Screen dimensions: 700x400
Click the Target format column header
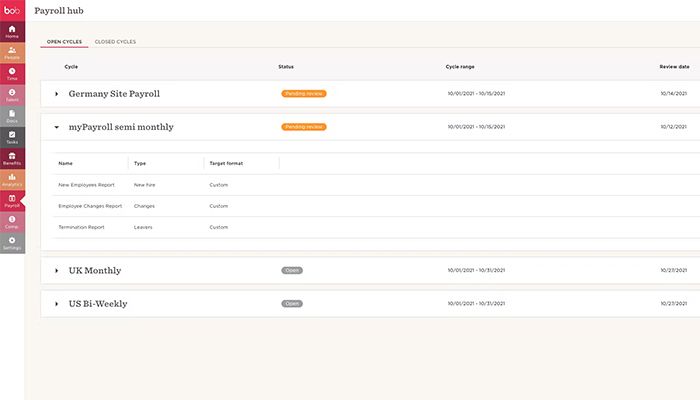[226, 163]
